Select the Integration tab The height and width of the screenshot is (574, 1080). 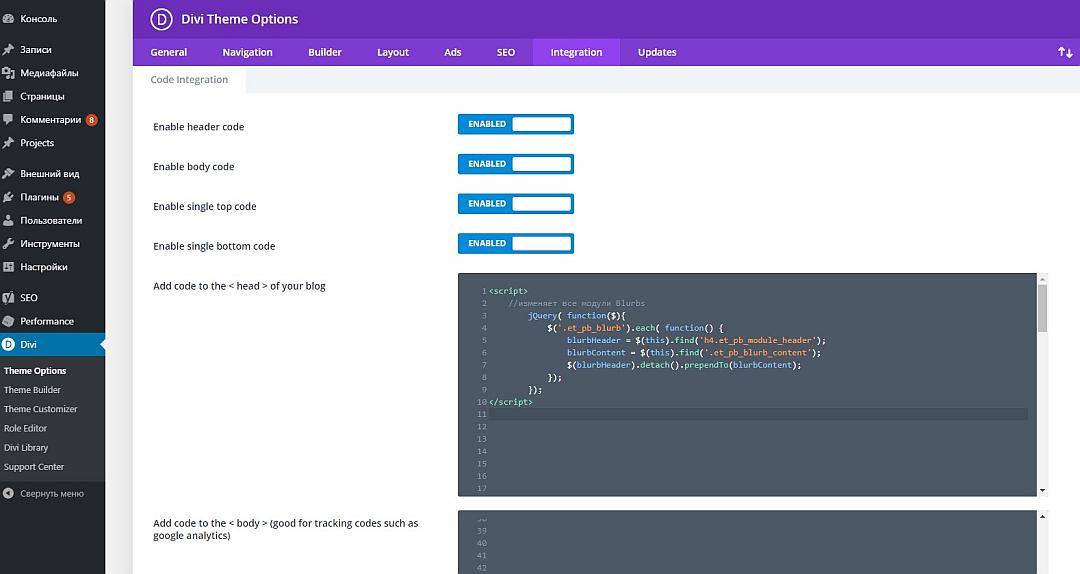point(577,52)
